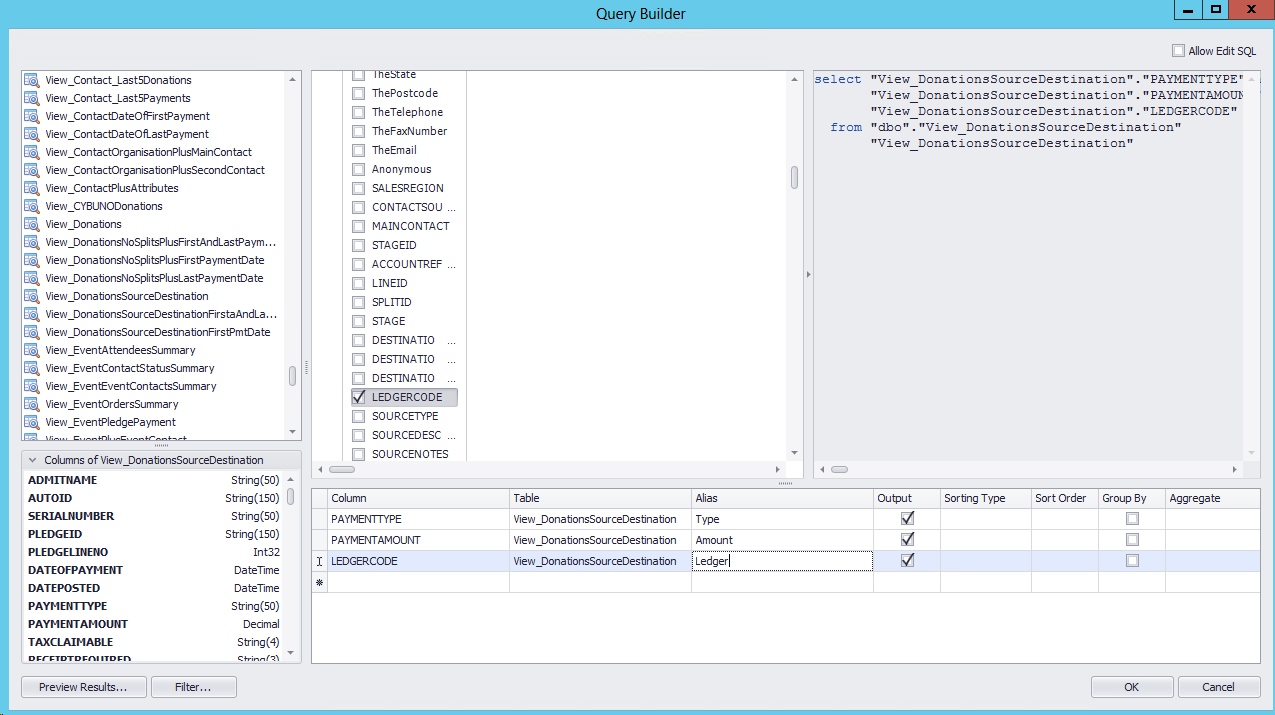Enable the Allow Edit SQL checkbox
Screen dimensions: 1275x715
(1178, 51)
